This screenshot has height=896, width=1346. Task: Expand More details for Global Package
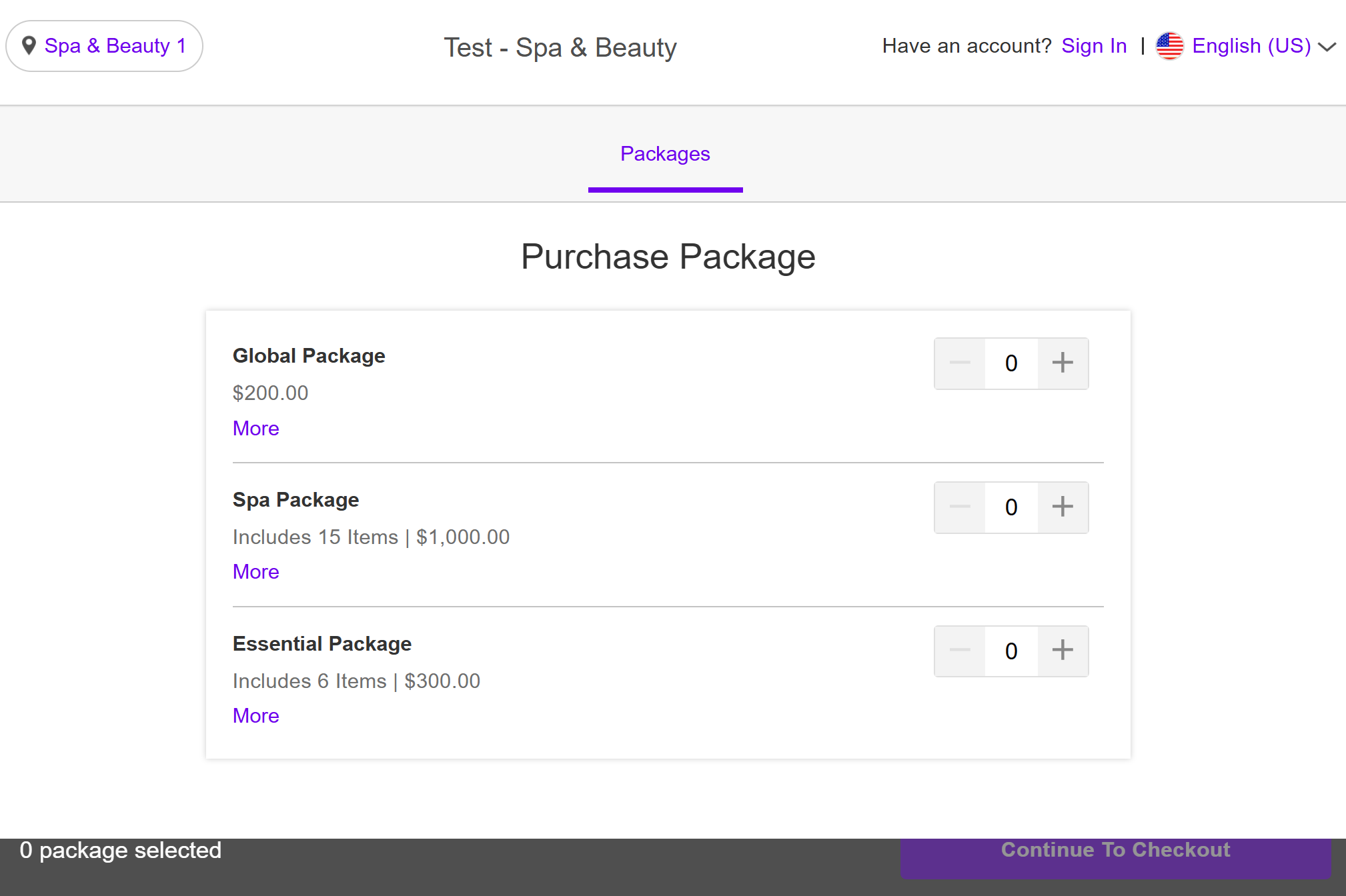(255, 428)
